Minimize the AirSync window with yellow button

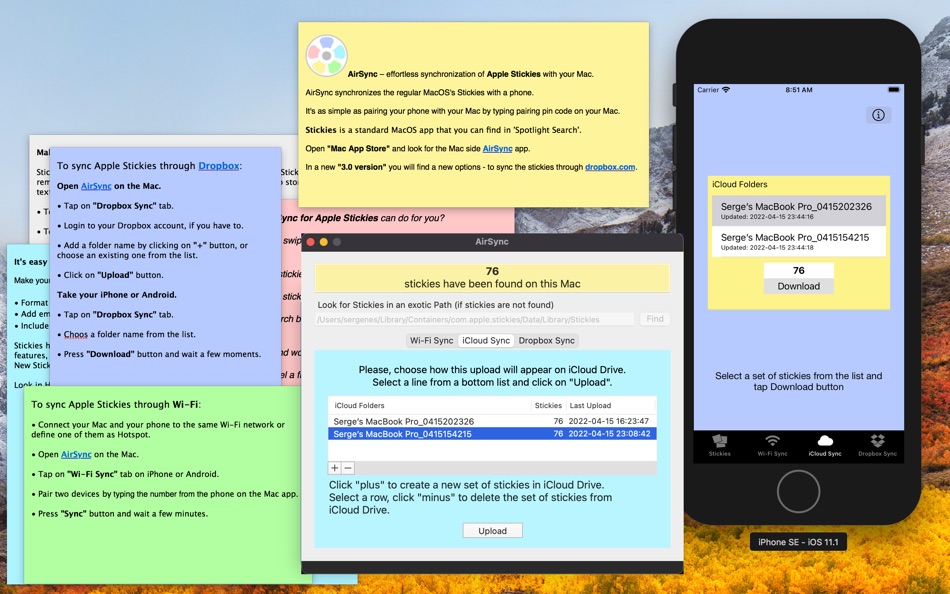pos(324,242)
